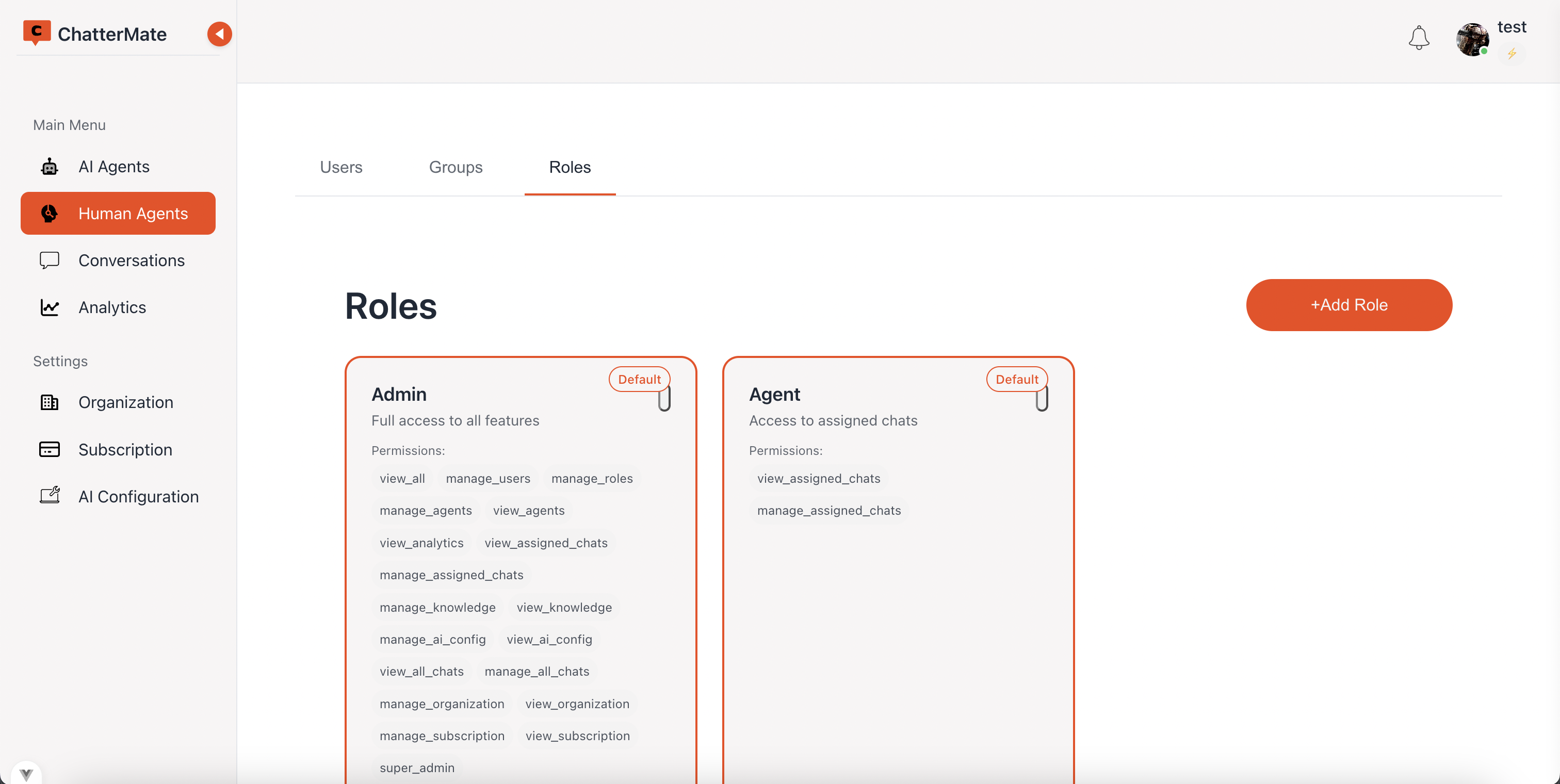The height and width of the screenshot is (784, 1560).
Task: Switch to the Users tab
Action: tap(341, 167)
